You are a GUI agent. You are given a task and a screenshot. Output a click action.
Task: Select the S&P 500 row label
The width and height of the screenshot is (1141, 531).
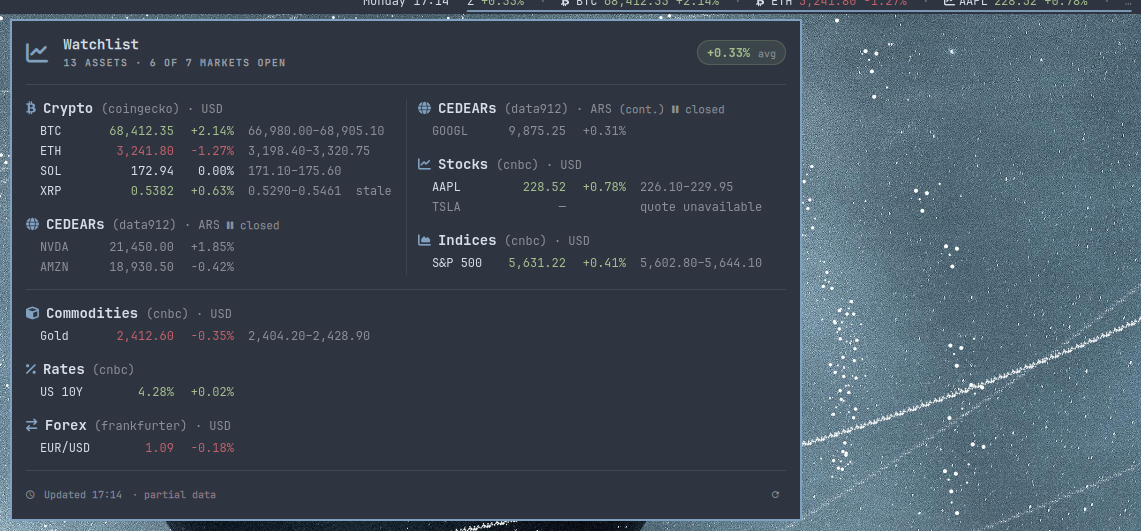coord(457,263)
